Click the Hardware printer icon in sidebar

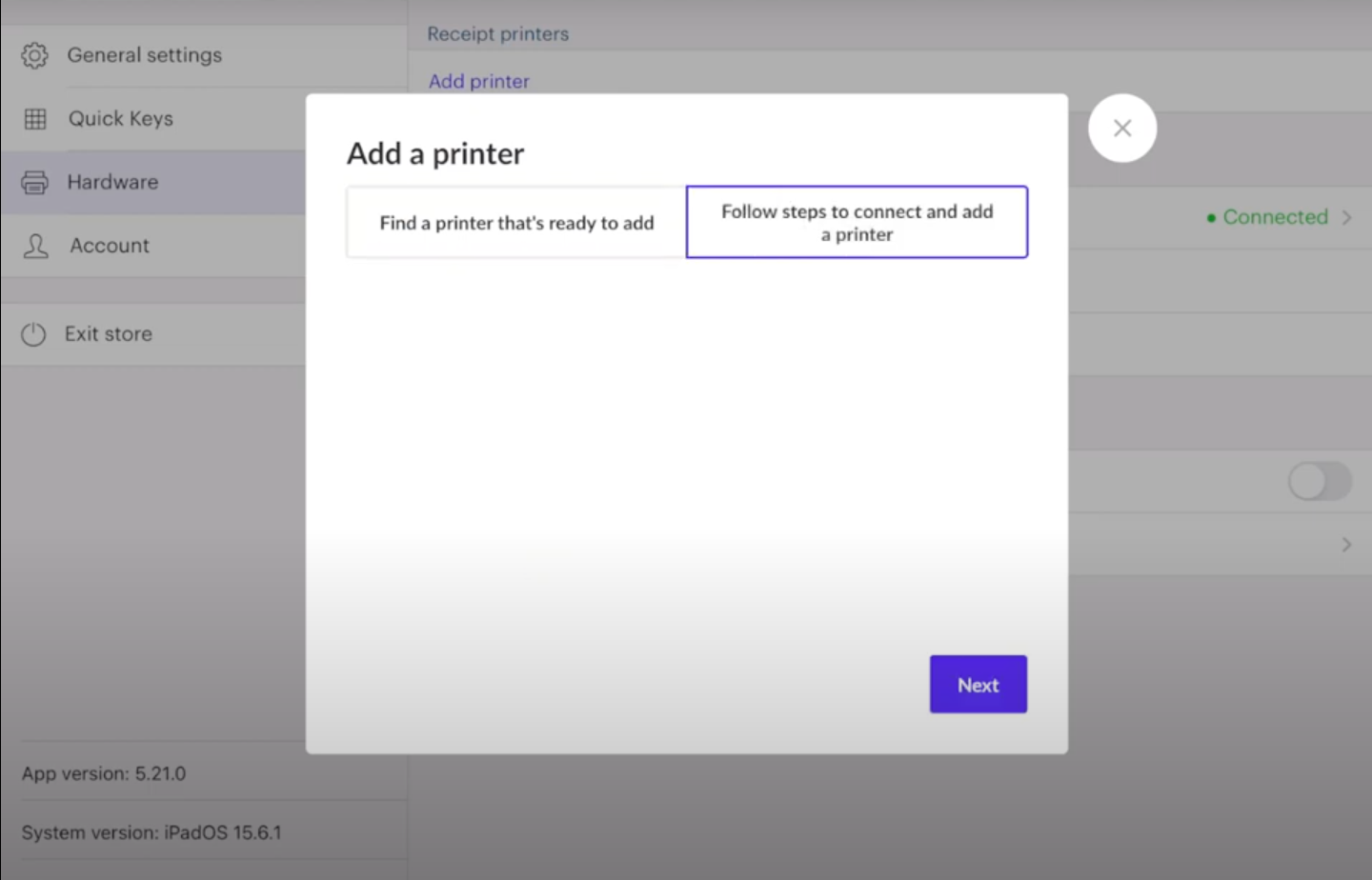pos(34,182)
